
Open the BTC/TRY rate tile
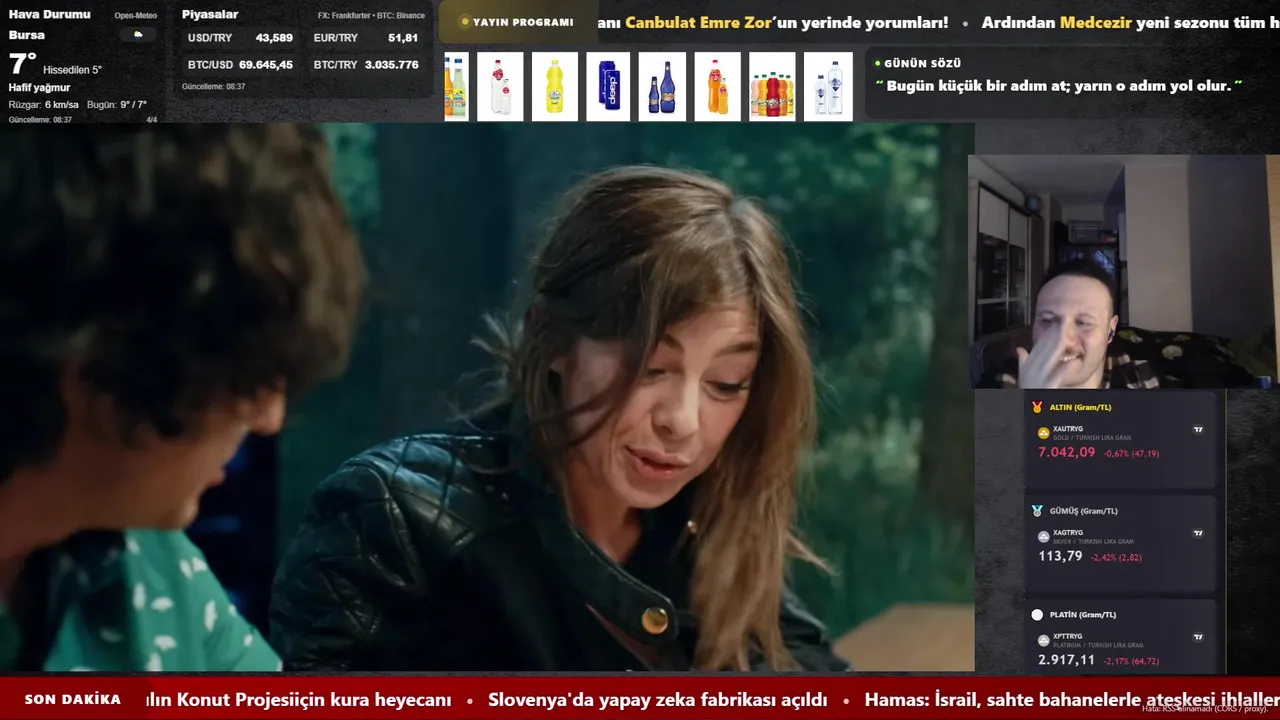point(366,65)
